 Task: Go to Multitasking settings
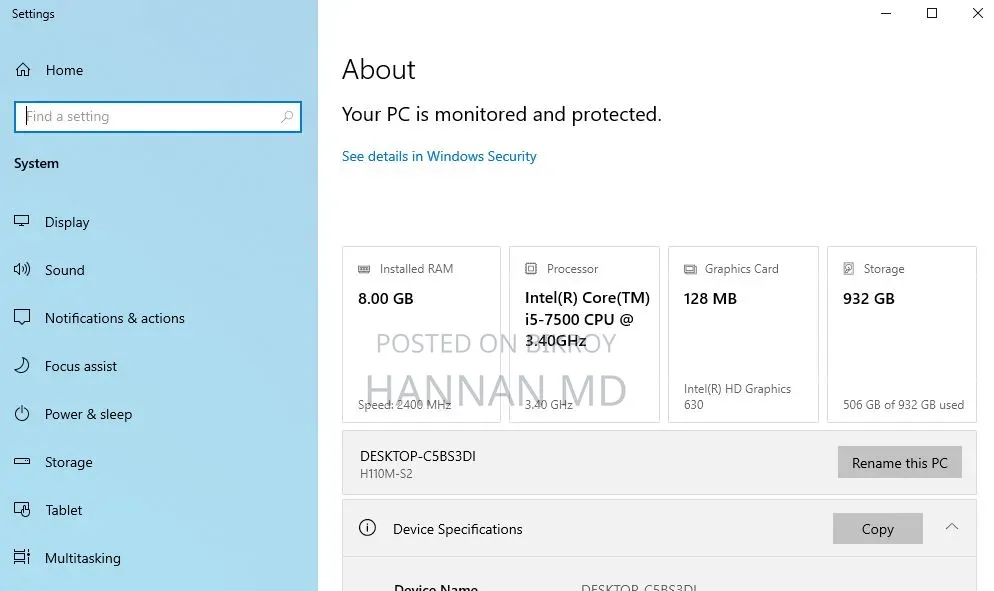82,558
